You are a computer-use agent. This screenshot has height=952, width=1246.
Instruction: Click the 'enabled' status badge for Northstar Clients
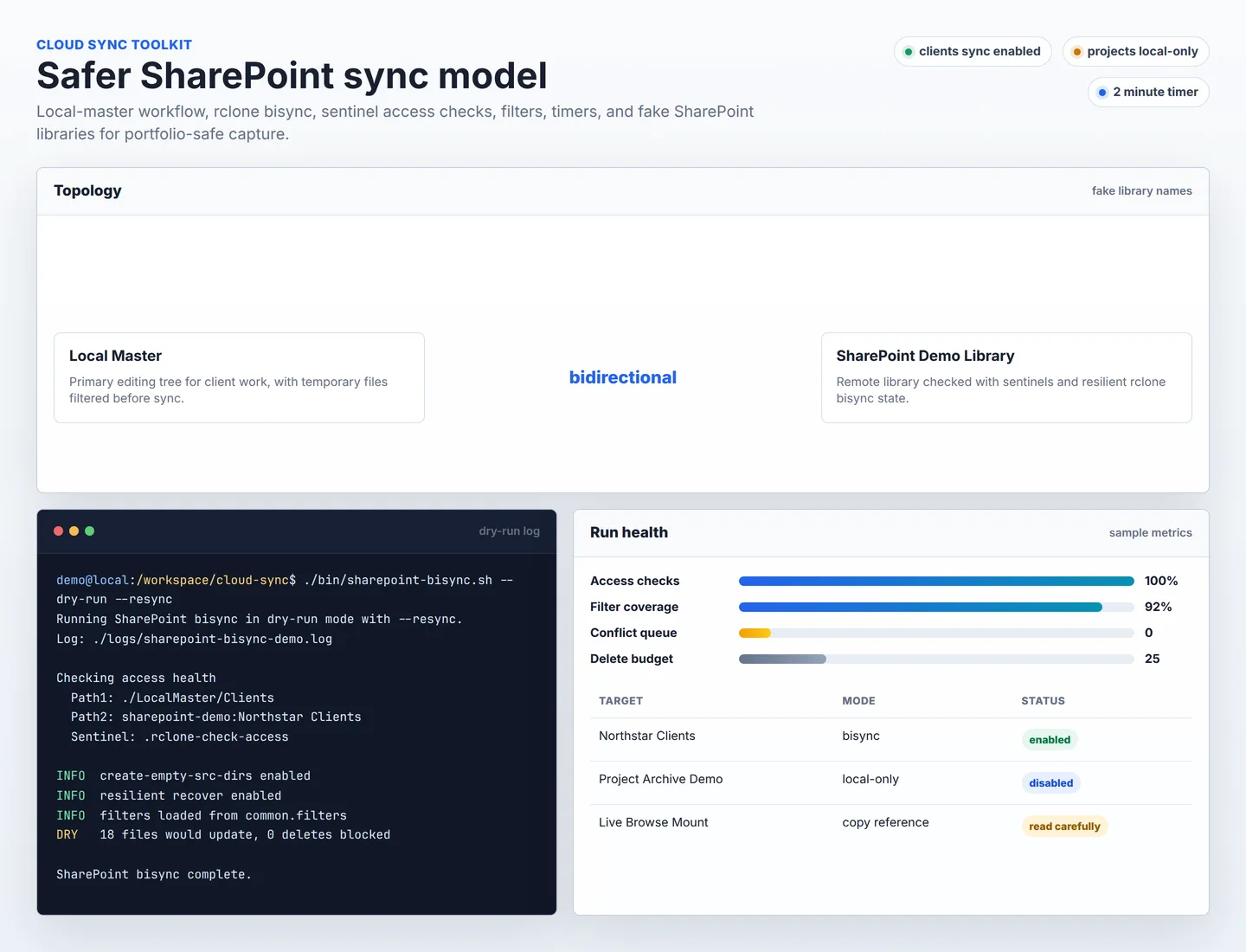click(1050, 740)
